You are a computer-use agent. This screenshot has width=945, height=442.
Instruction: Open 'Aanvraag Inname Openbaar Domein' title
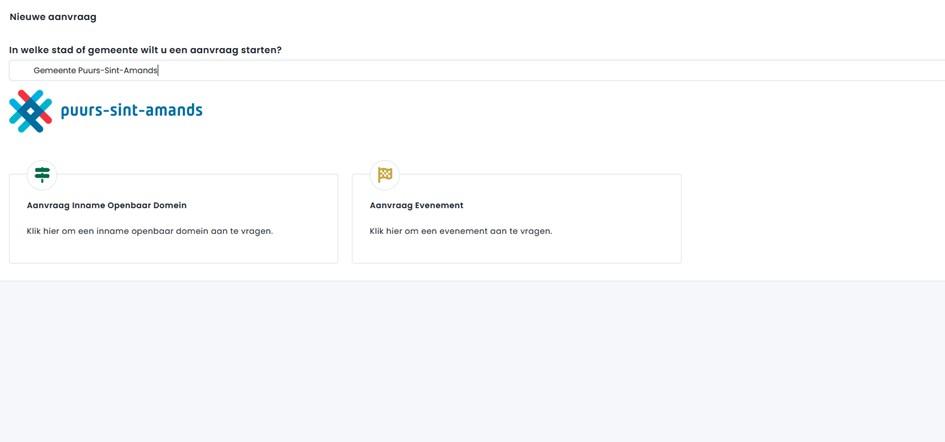[x=106, y=205]
